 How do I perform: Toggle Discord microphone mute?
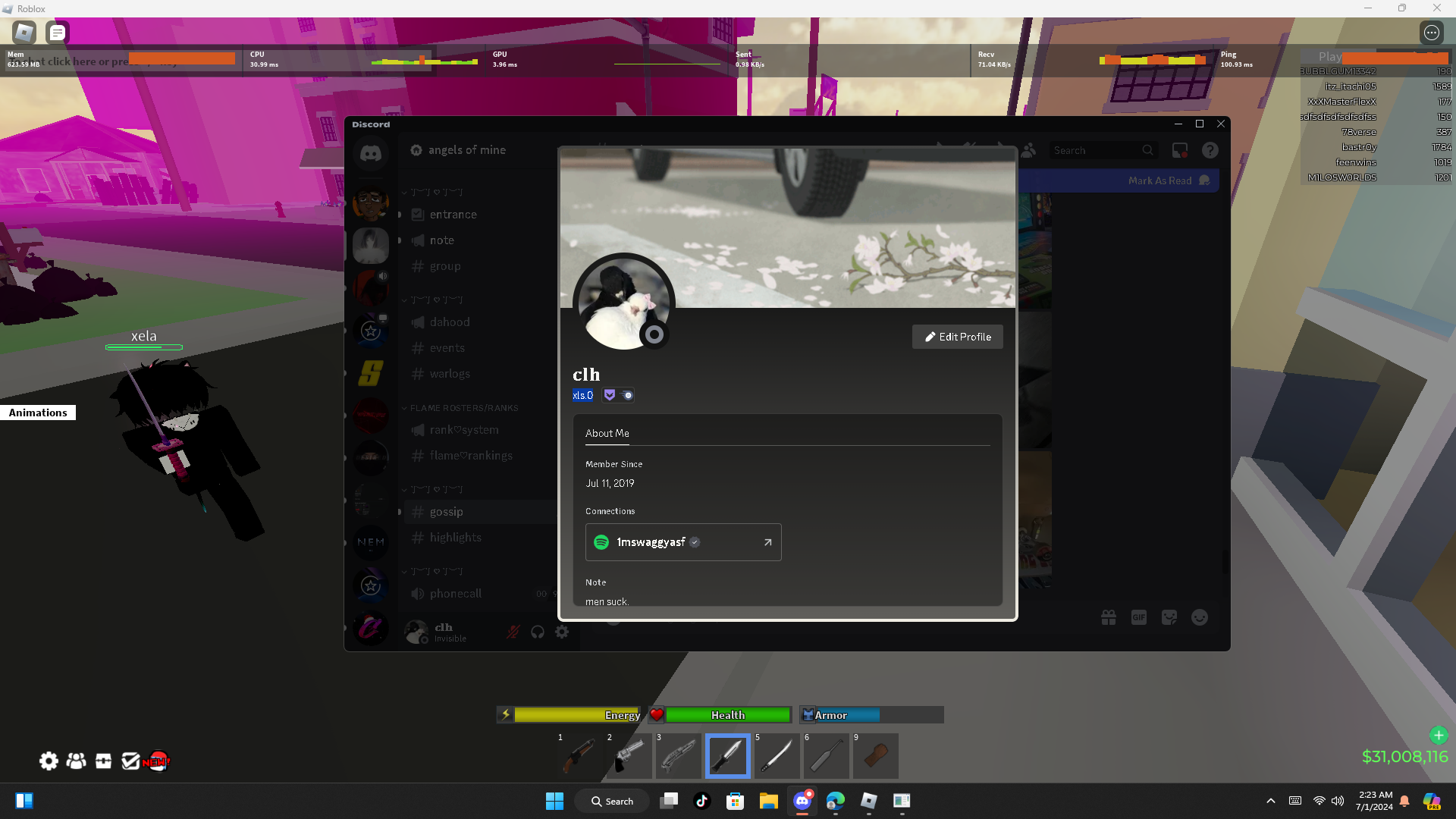click(x=513, y=632)
